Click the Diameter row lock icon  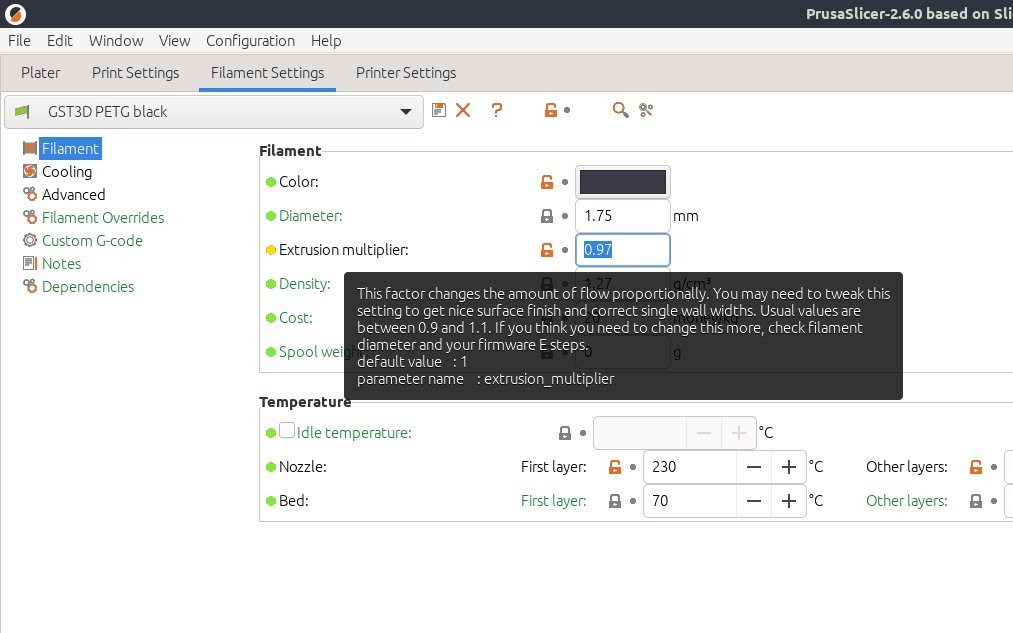547,216
